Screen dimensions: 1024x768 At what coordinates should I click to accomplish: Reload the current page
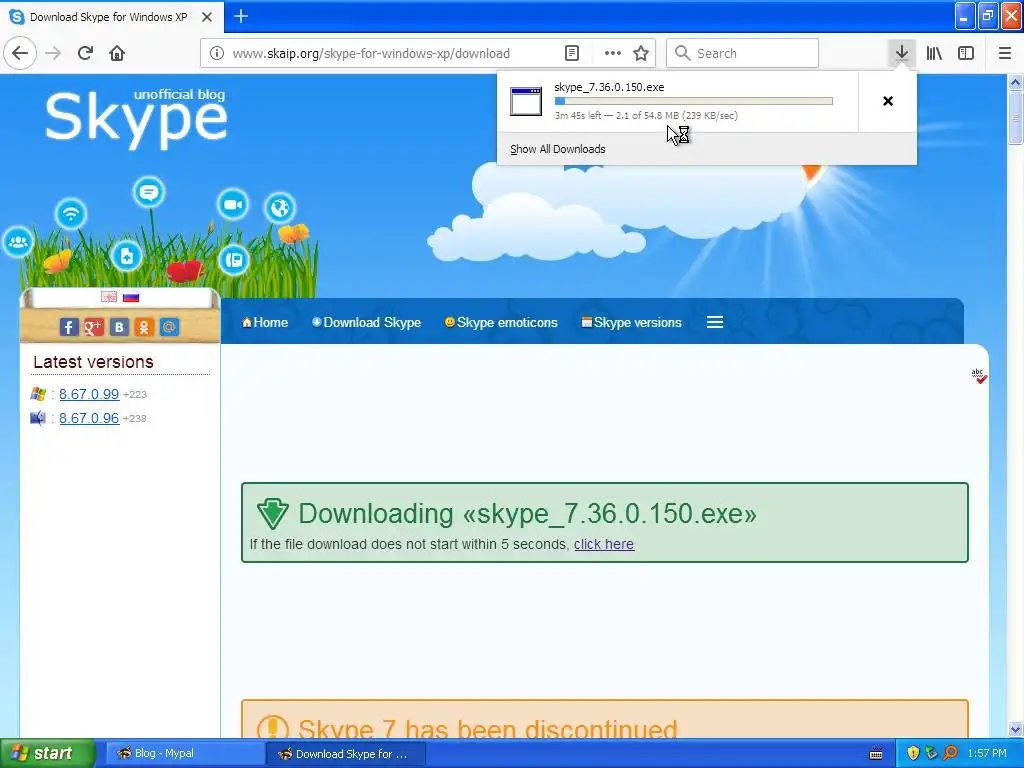[x=85, y=53]
